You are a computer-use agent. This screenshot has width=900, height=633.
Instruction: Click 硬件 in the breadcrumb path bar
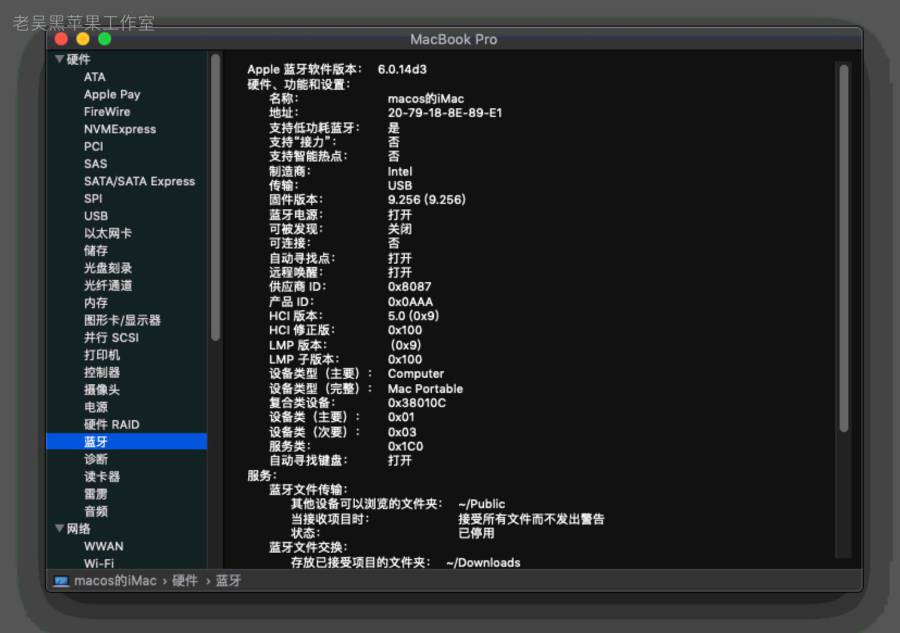pyautogui.click(x=186, y=580)
